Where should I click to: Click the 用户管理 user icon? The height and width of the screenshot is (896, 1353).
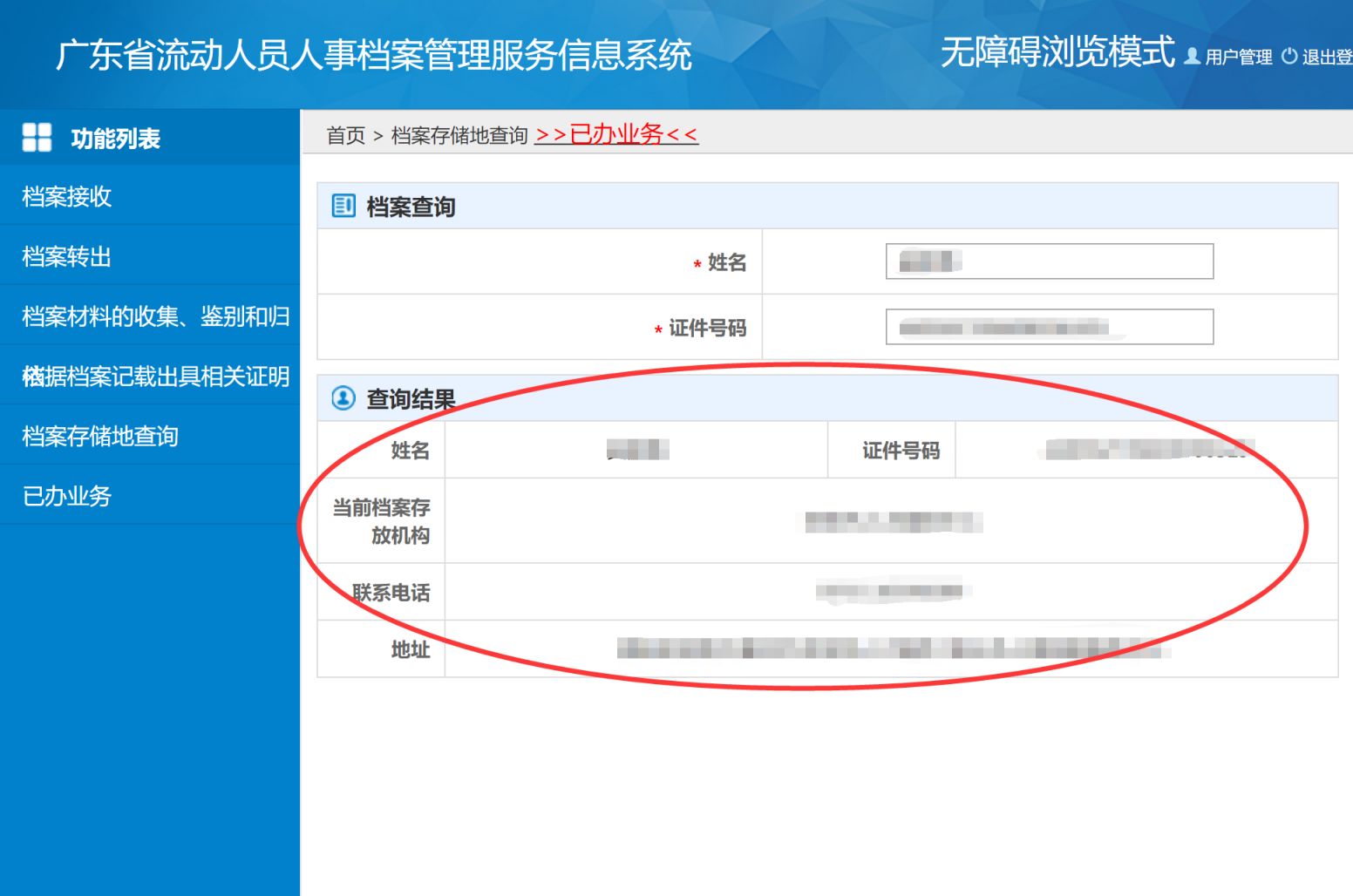(1192, 57)
